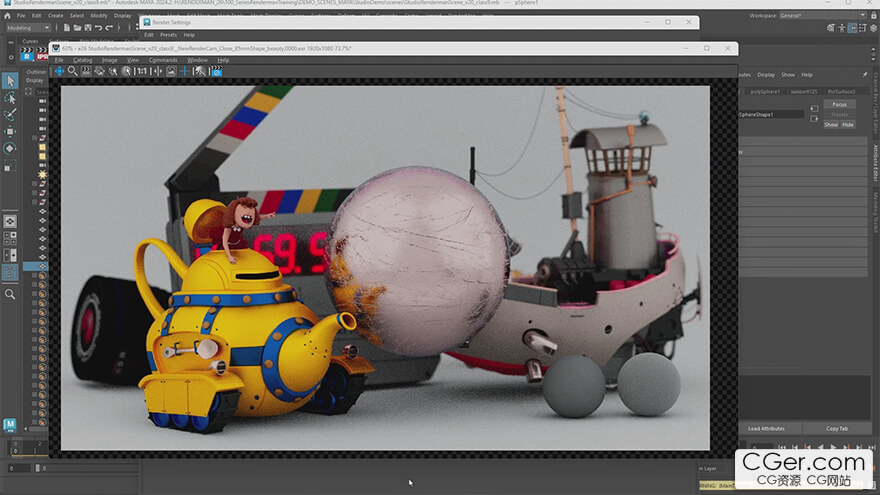Click the Hide button in Attribute Editor
Screen dimensions: 880x495
(848, 125)
